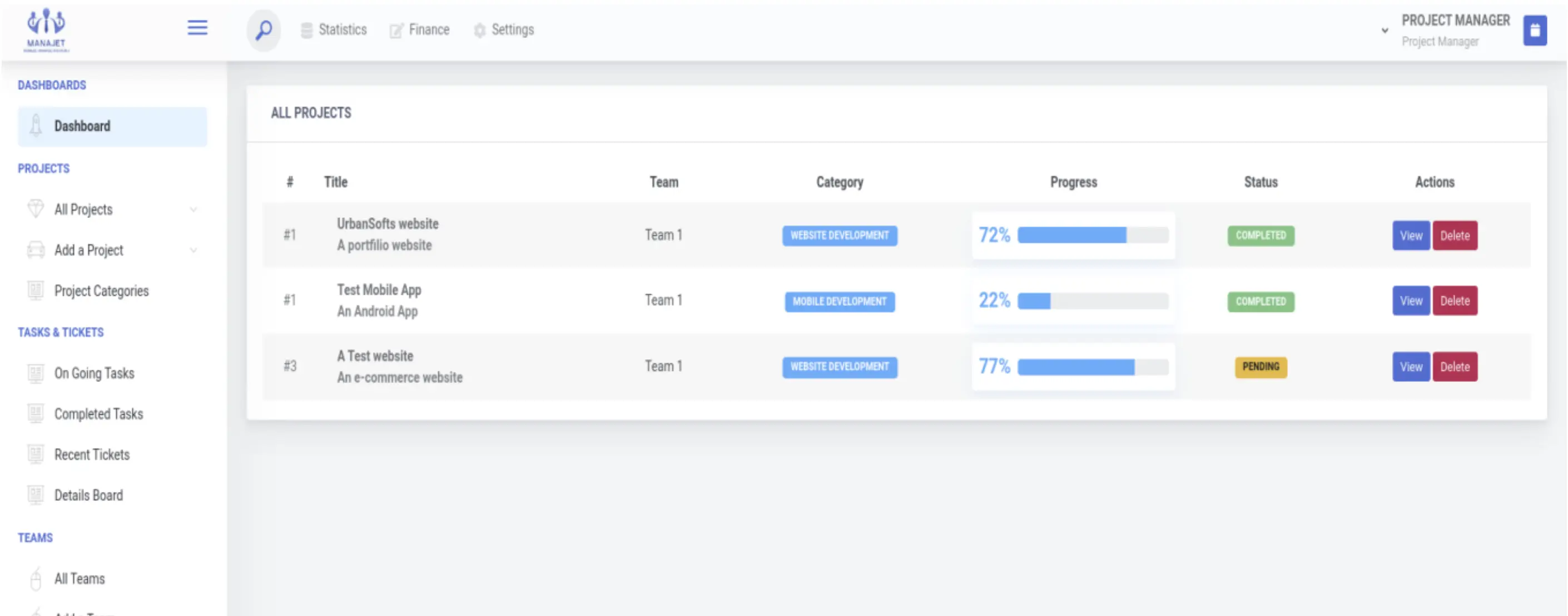Open the search magnifier button
1568x616 pixels.
(264, 30)
